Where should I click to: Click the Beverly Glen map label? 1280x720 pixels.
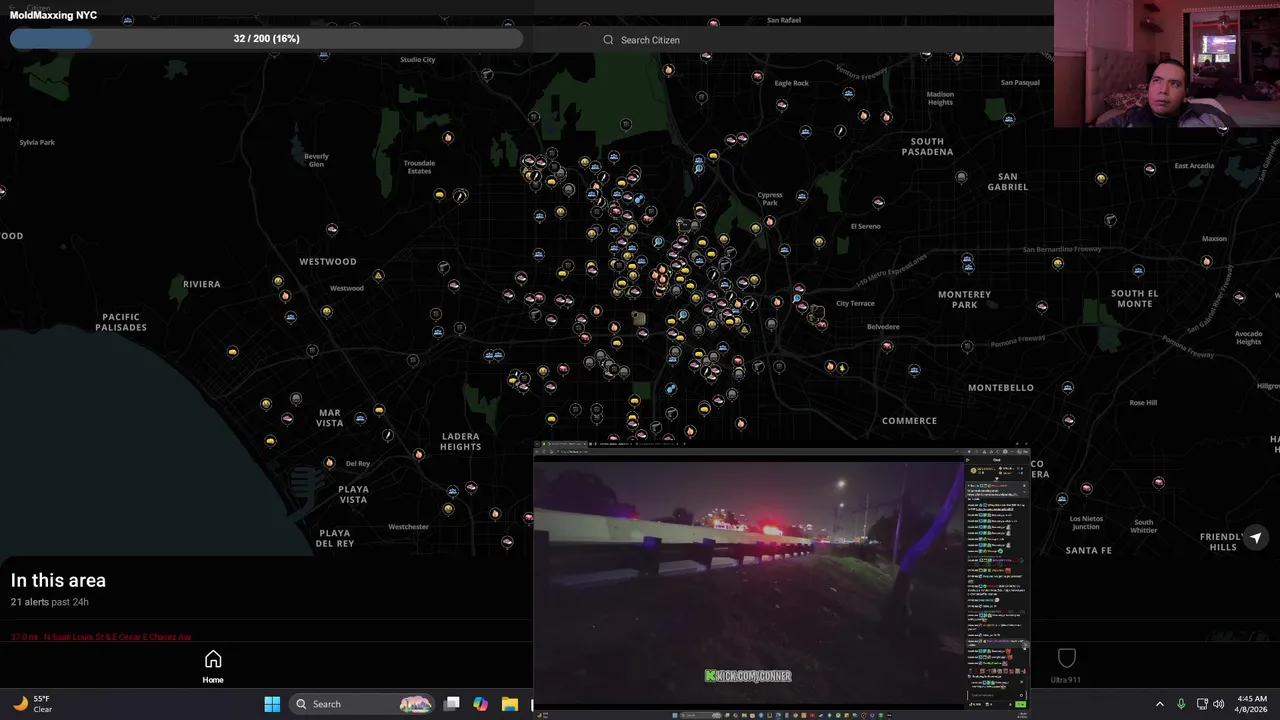coord(316,160)
